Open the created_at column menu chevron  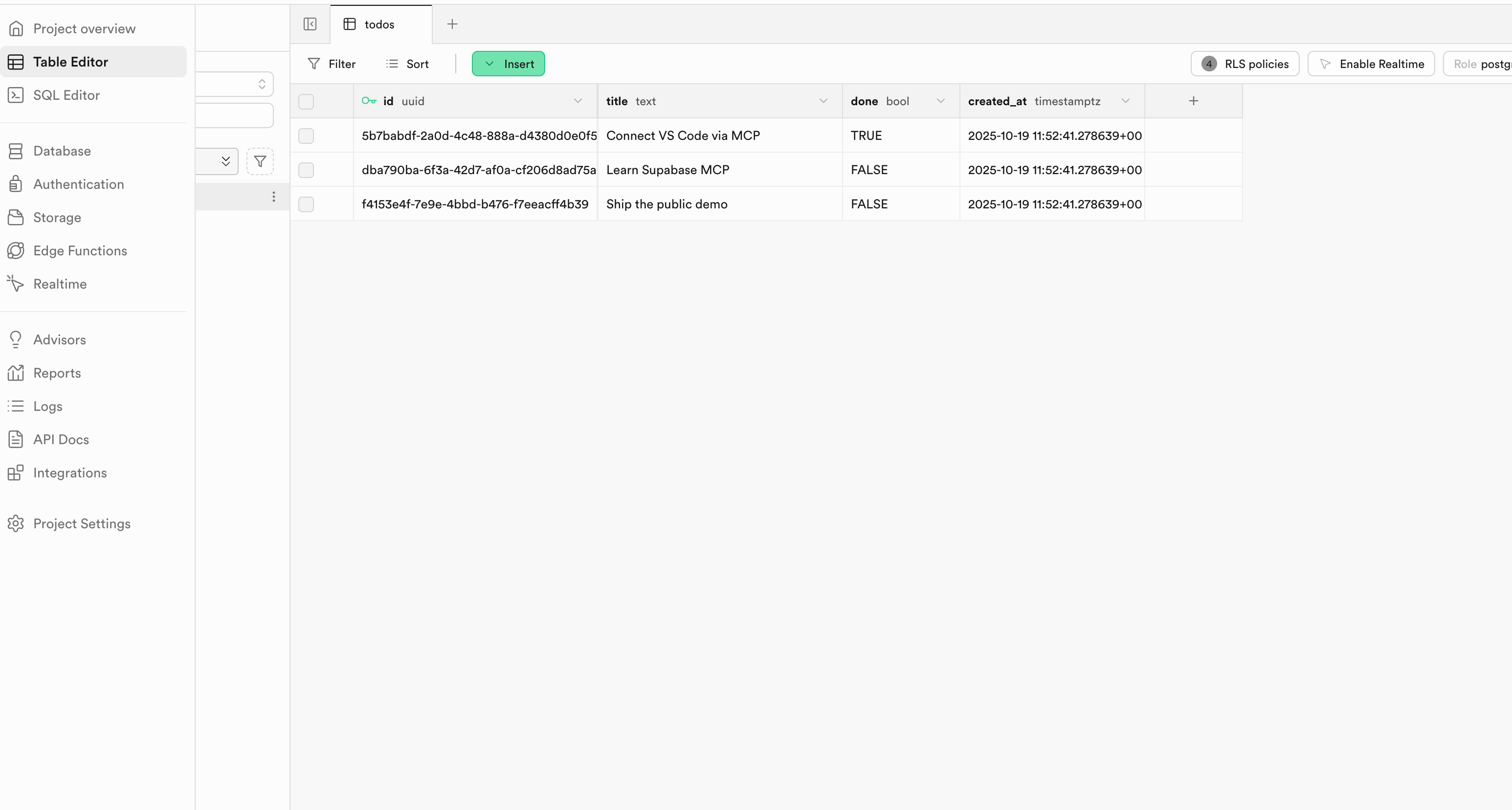click(x=1125, y=101)
